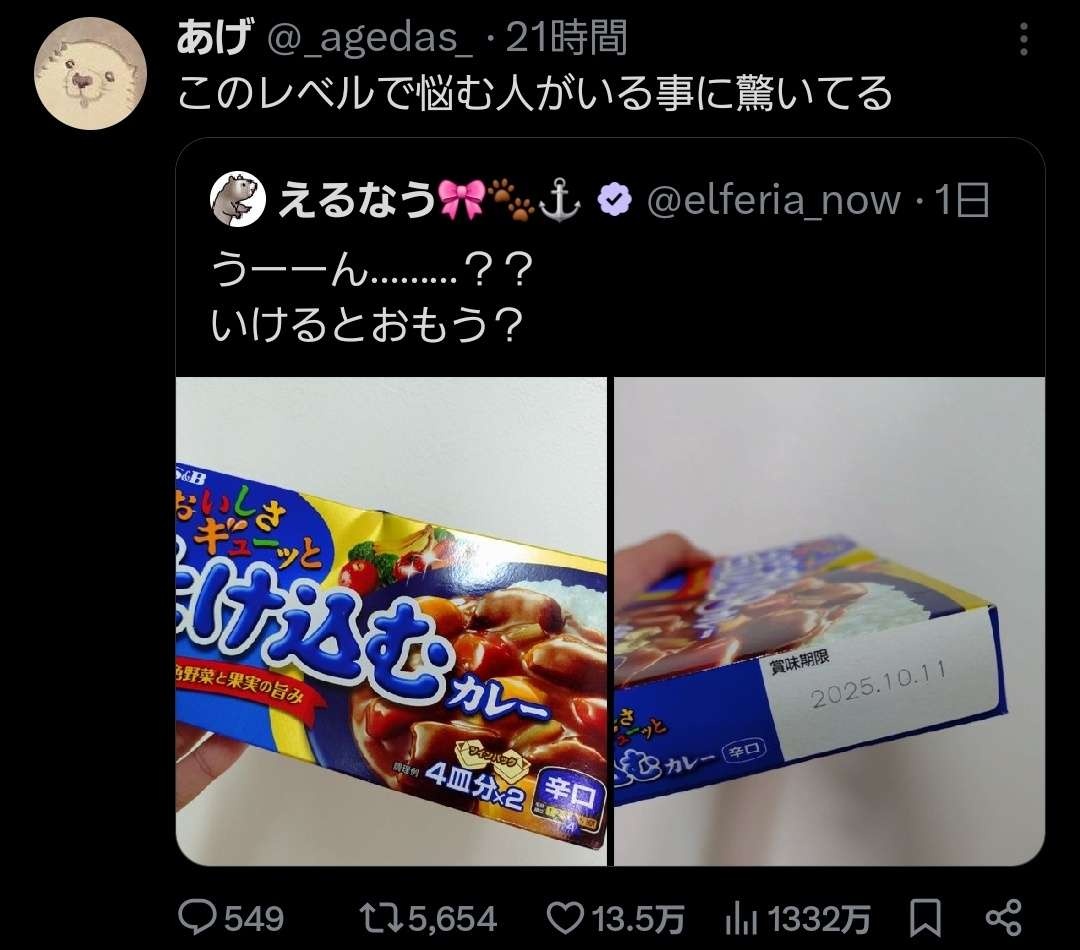The width and height of the screenshot is (1080, 950).
Task: Click the 13.5万 likes count
Action: [638, 920]
